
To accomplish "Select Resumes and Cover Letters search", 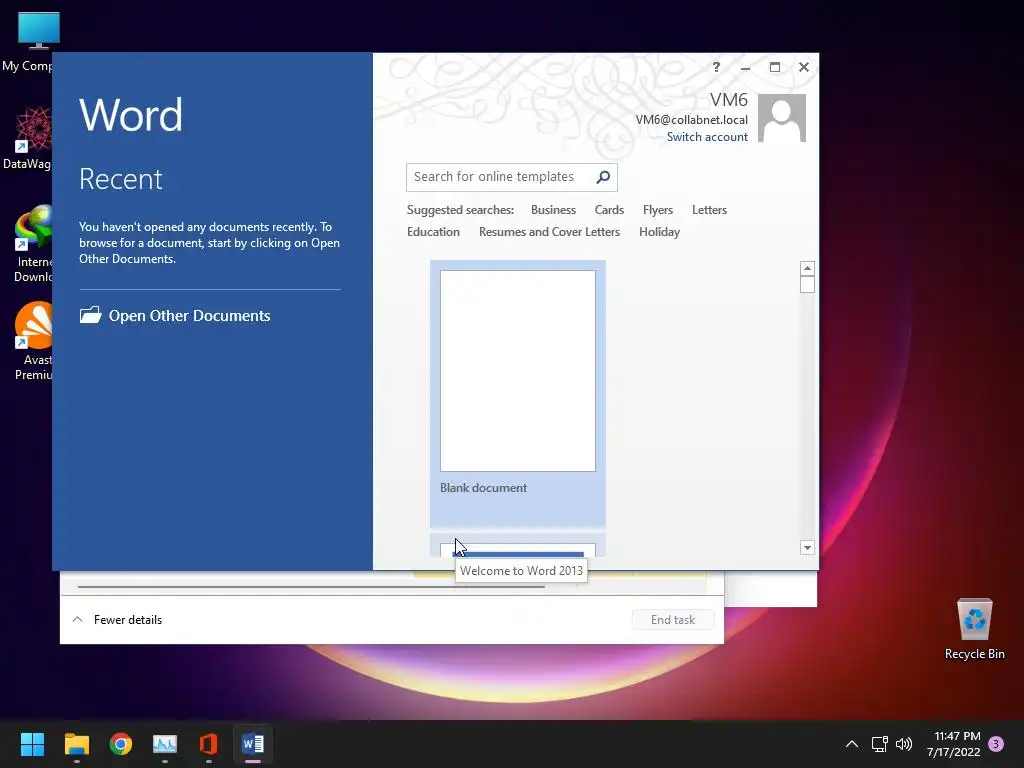I will 549,232.
